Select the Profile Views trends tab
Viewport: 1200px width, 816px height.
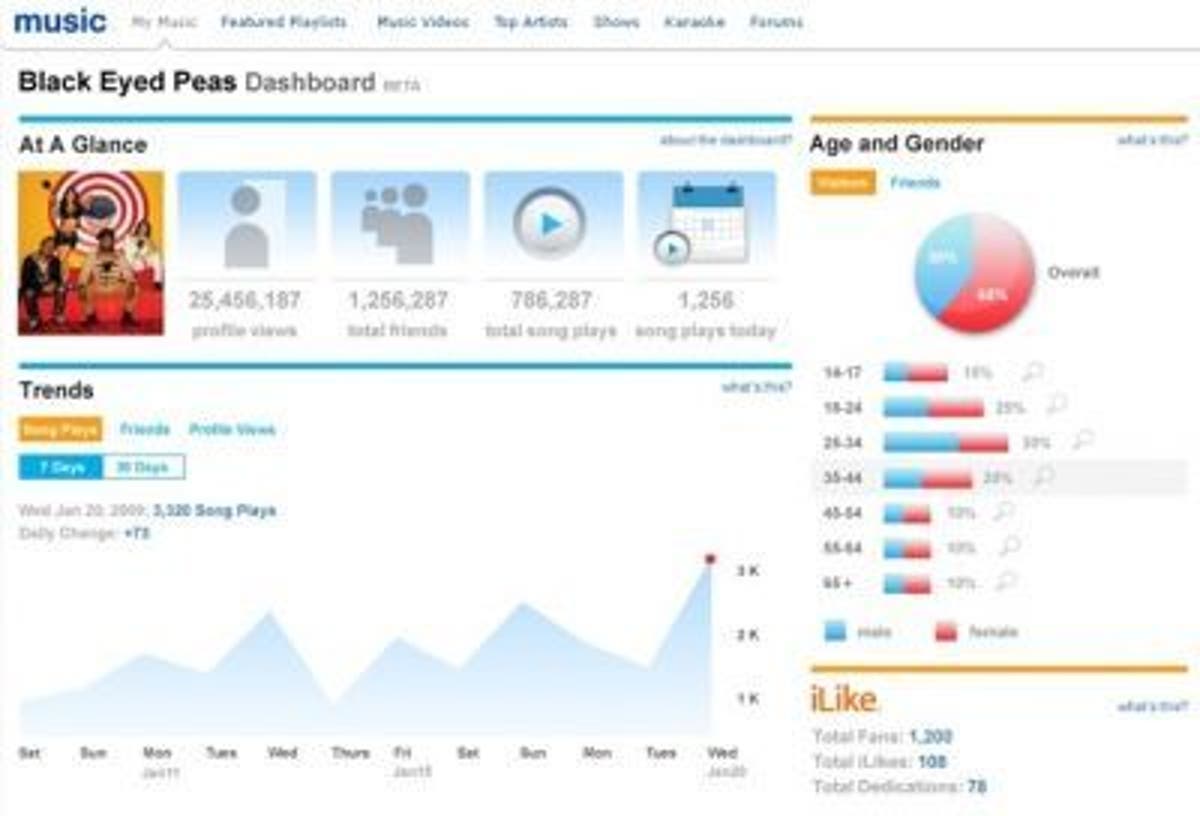pos(232,429)
